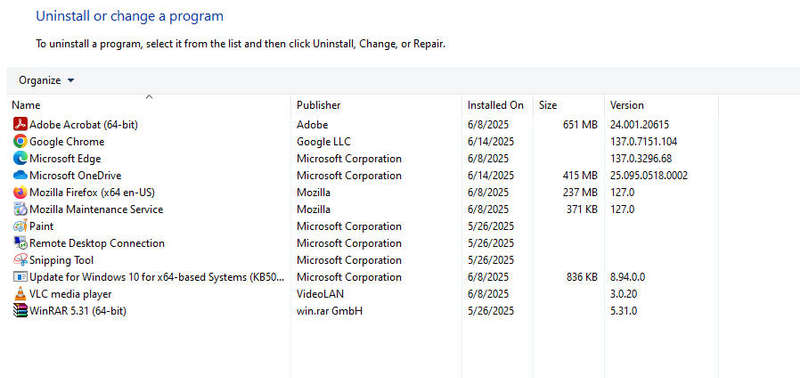Image resolution: width=800 pixels, height=378 pixels.
Task: Sort programs by Publisher column header
Action: coord(318,105)
